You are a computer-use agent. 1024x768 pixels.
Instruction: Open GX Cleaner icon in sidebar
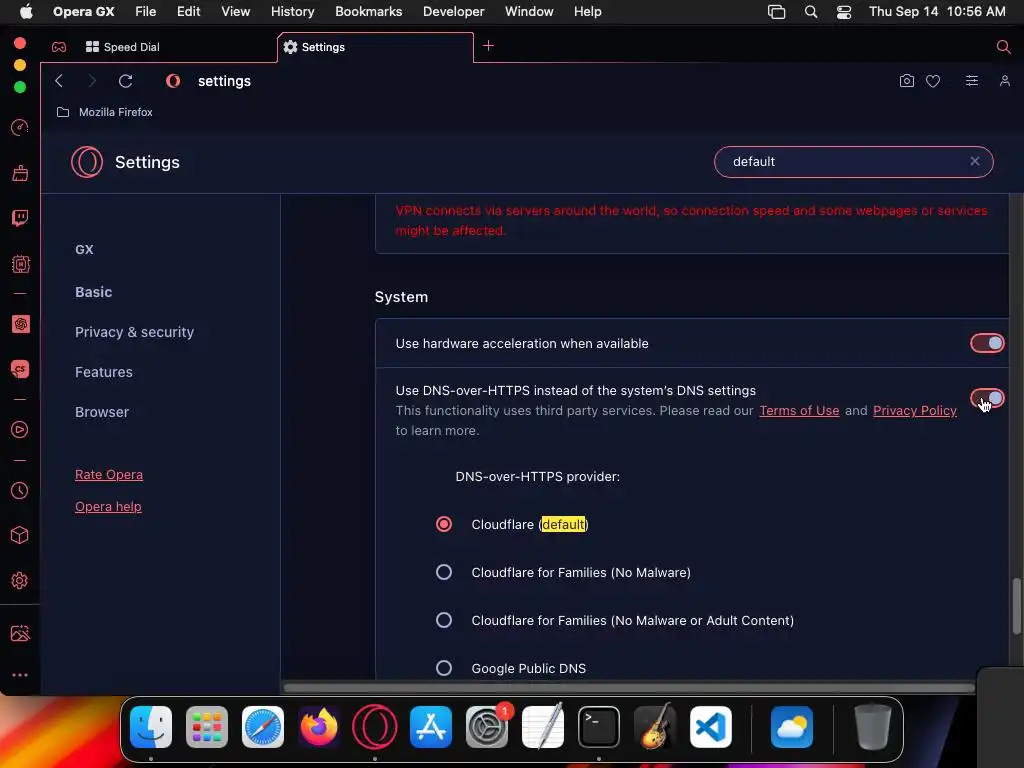[20, 173]
